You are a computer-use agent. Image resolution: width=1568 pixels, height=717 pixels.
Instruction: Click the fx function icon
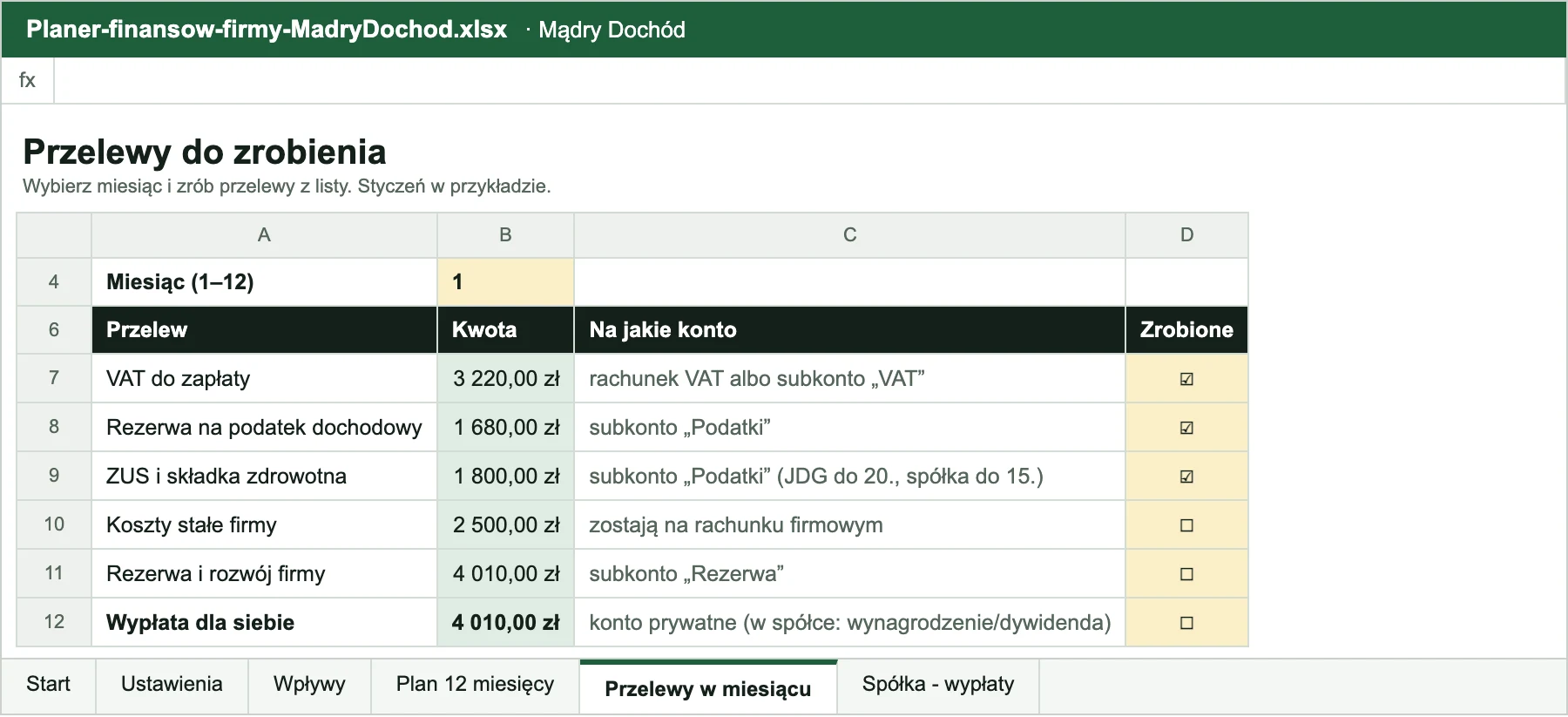(27, 81)
